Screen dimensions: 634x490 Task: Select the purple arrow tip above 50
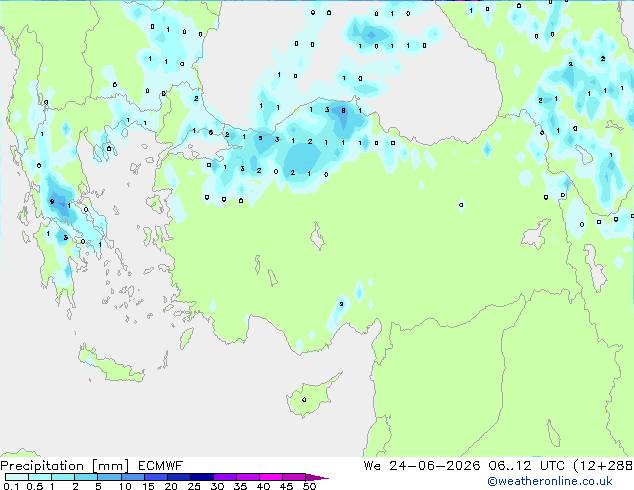[317, 477]
